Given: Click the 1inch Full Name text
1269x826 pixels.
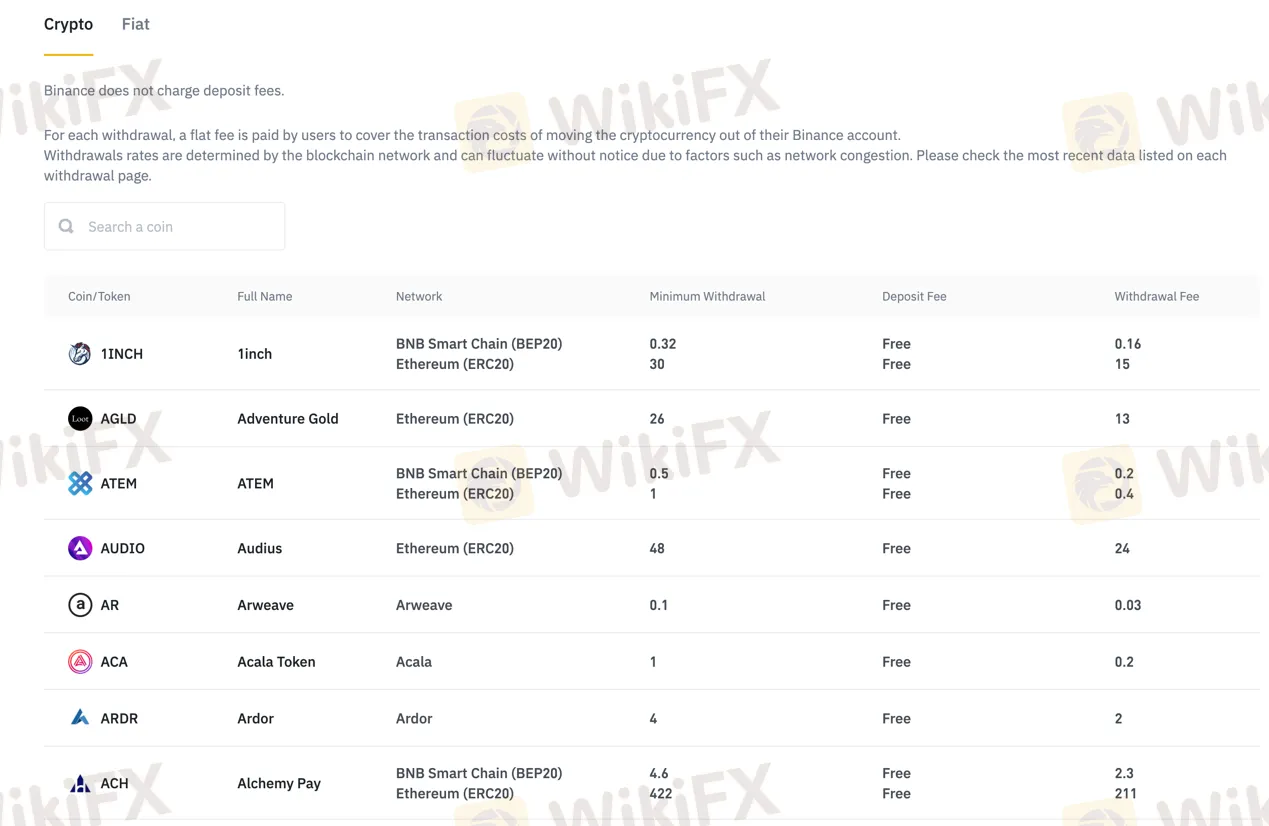Looking at the screenshot, I should click(254, 353).
